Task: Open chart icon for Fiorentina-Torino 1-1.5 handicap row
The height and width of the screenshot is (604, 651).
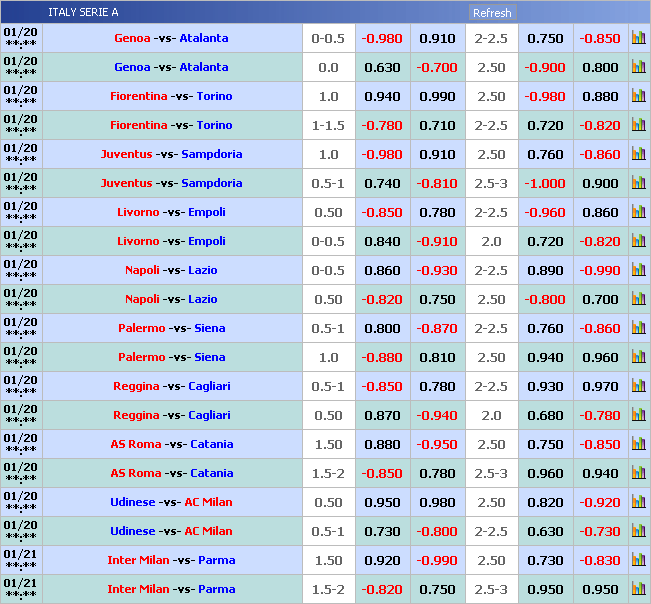Action: pos(638,126)
